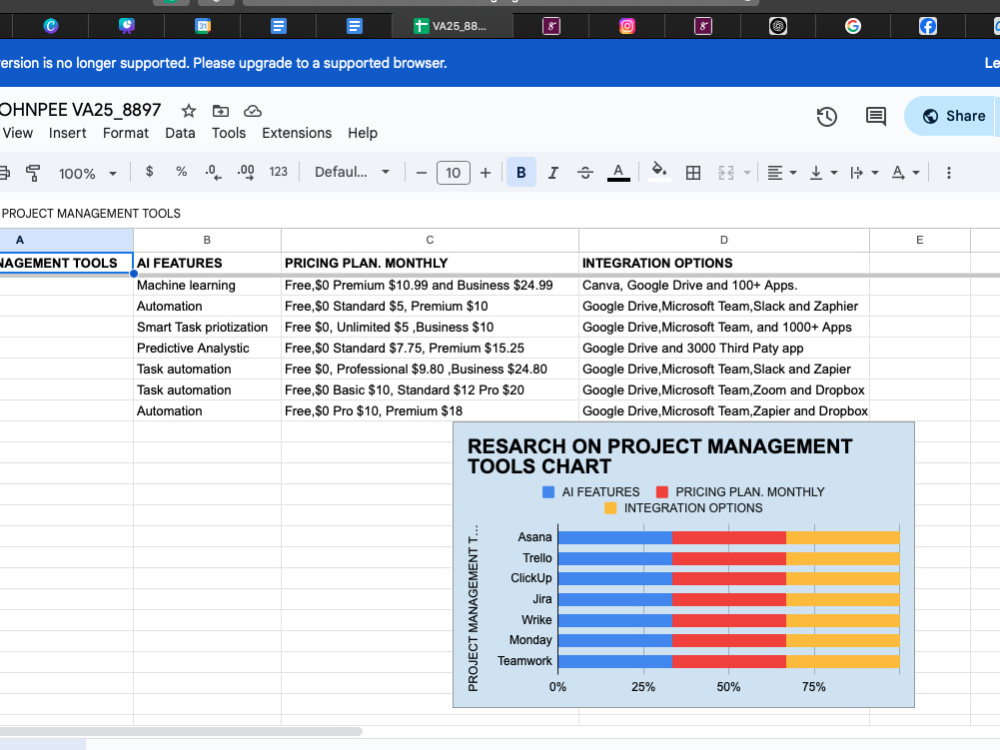Open the three-dot more toolbar menu
The image size is (1000, 750).
click(x=948, y=173)
